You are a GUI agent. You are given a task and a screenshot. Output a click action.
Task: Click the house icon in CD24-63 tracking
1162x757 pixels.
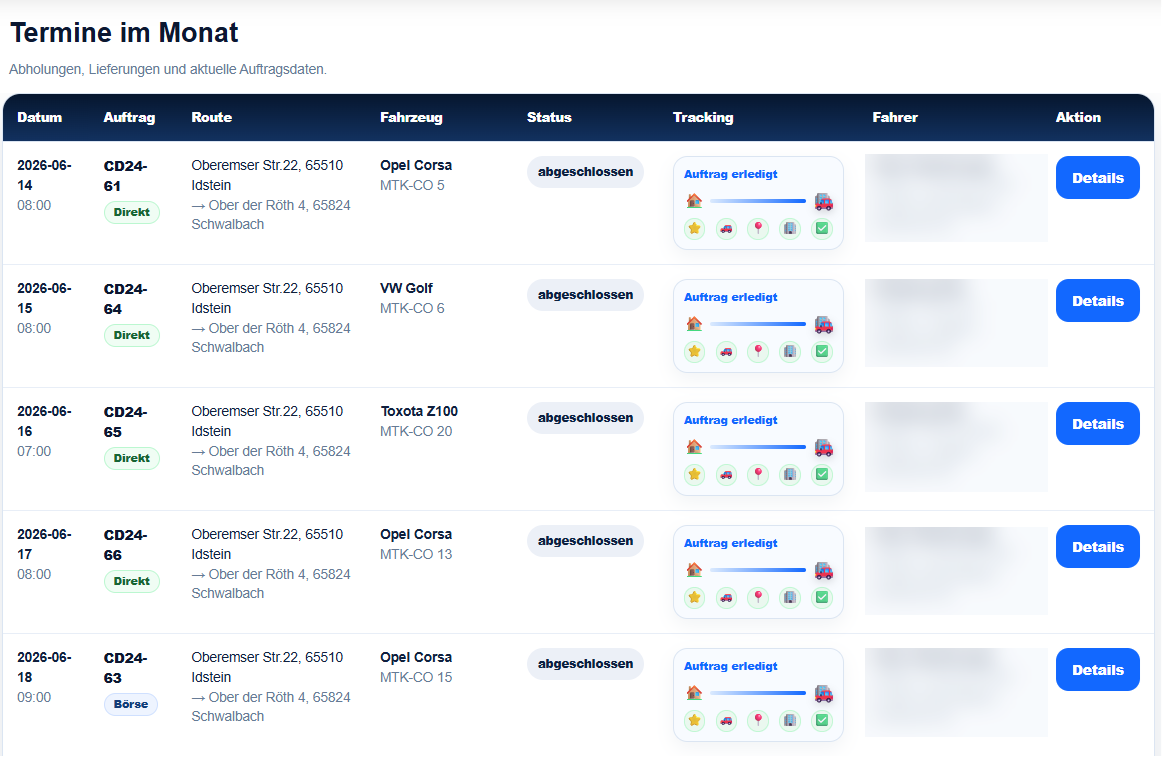tap(694, 692)
